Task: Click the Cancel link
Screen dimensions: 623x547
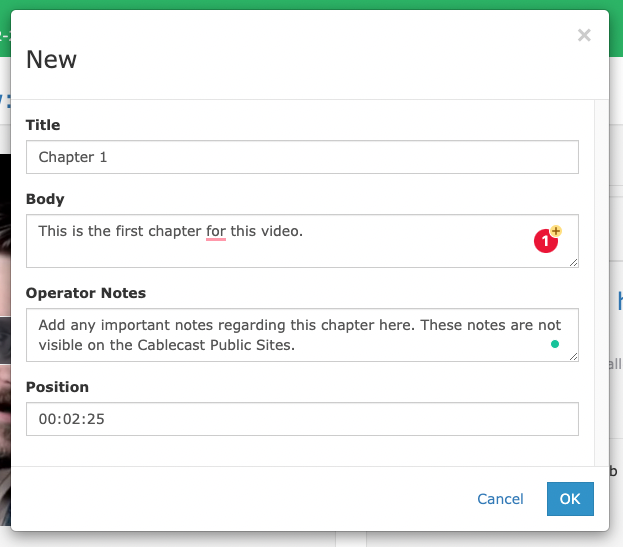Action: (500, 499)
